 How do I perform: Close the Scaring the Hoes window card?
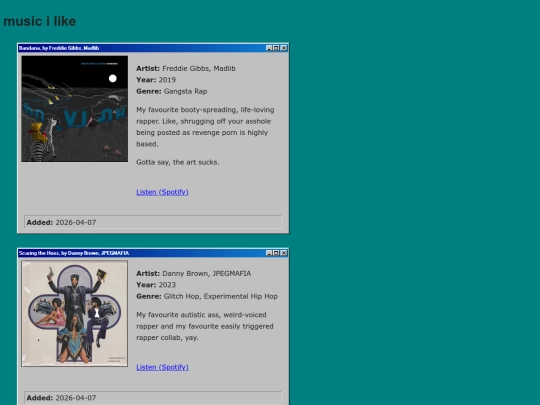click(x=284, y=253)
